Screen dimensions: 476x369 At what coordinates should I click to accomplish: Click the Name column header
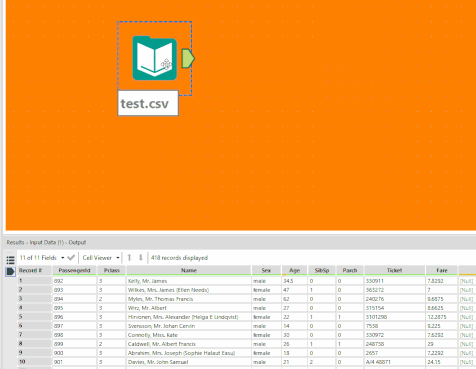pyautogui.click(x=189, y=270)
